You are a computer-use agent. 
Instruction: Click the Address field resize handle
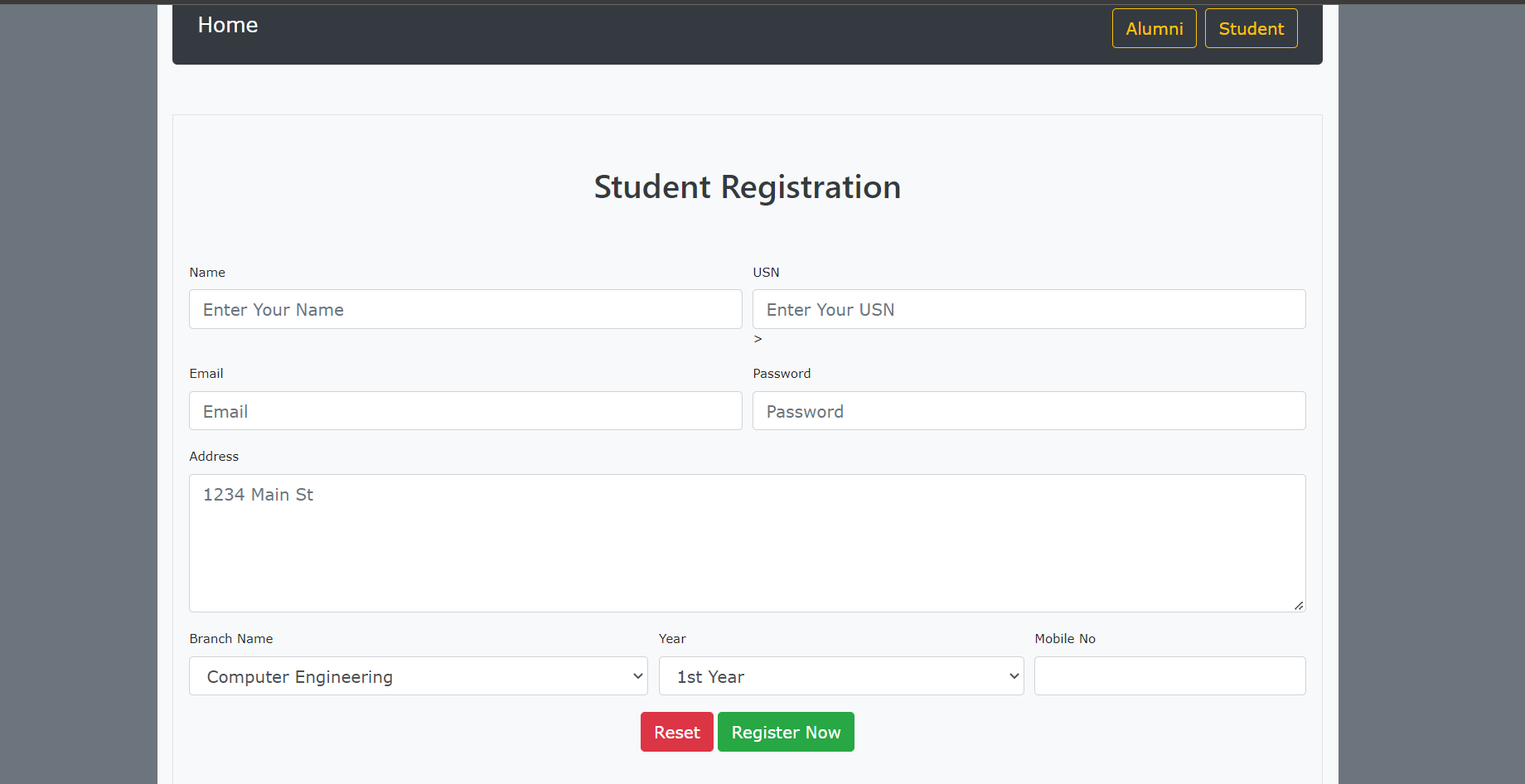(1300, 607)
